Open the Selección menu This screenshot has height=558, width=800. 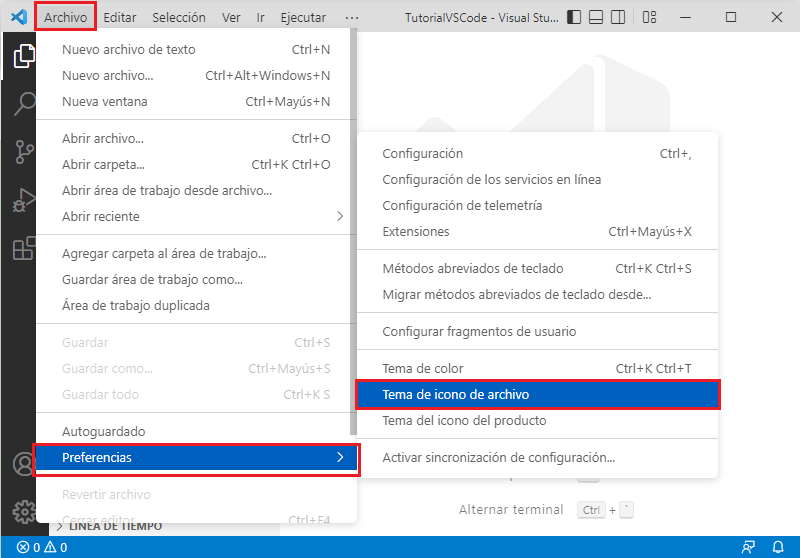tap(179, 17)
